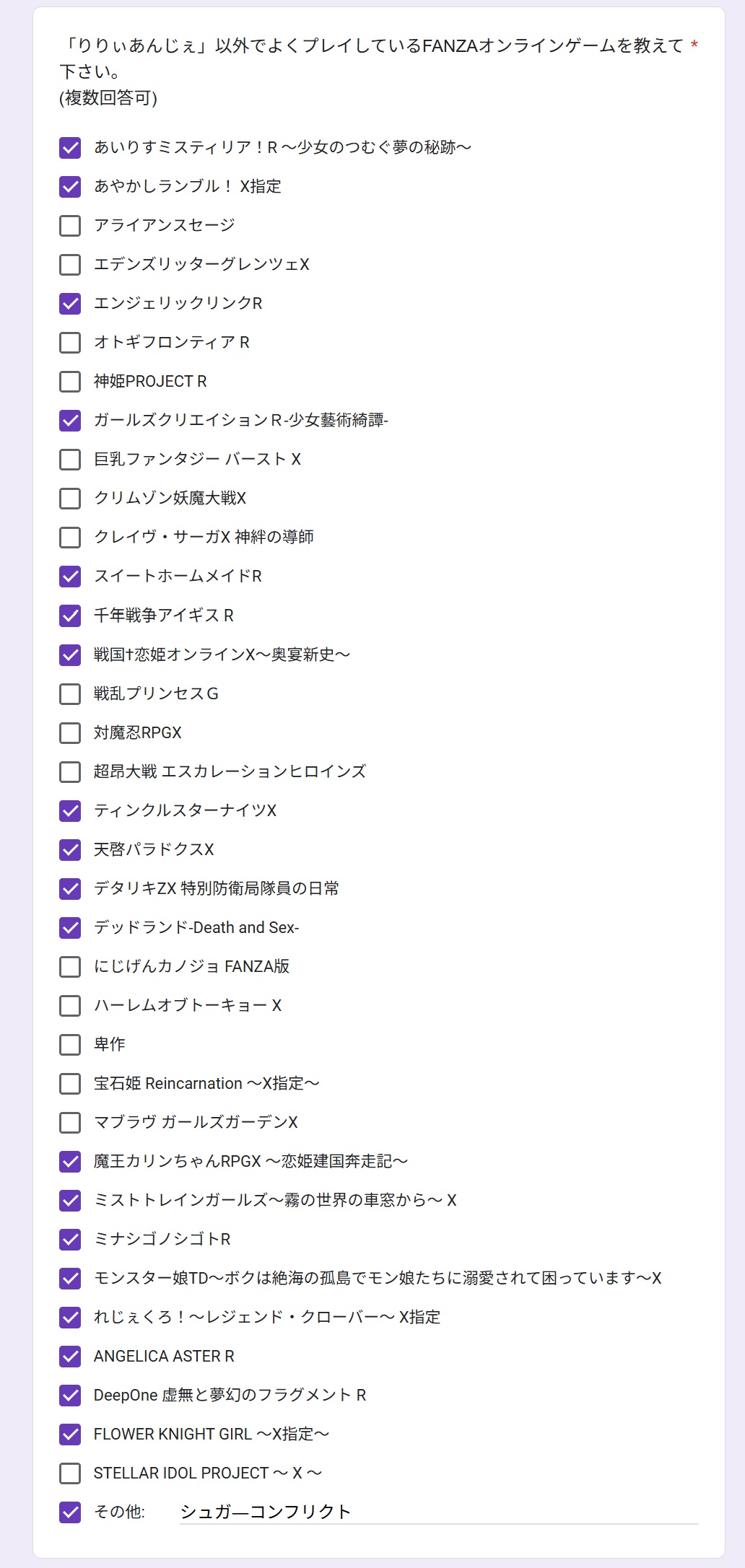745x1568 pixels.
Task: Enable the にじげんカノジョ FANZA版 checkbox
Action: pos(70,966)
